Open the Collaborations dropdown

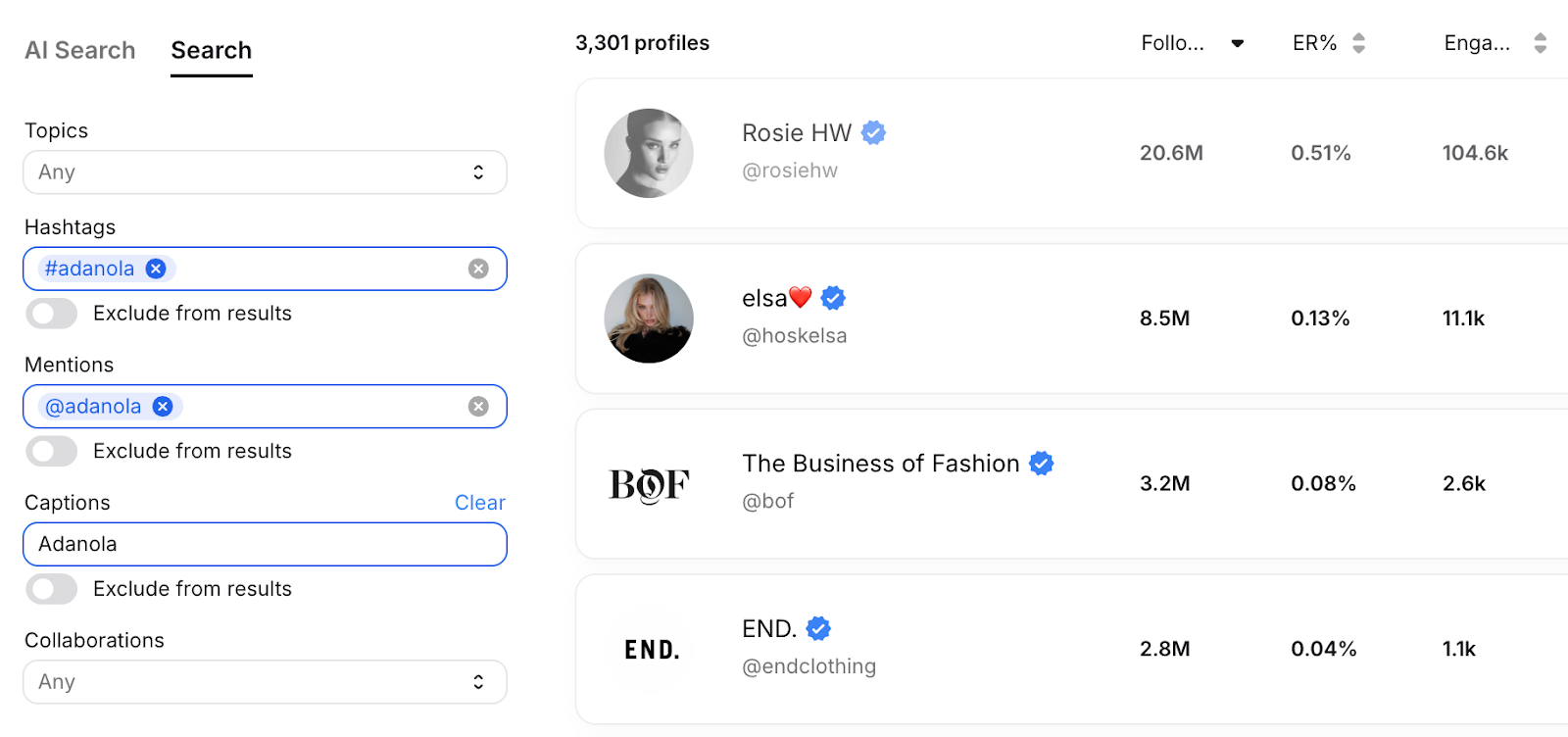265,682
